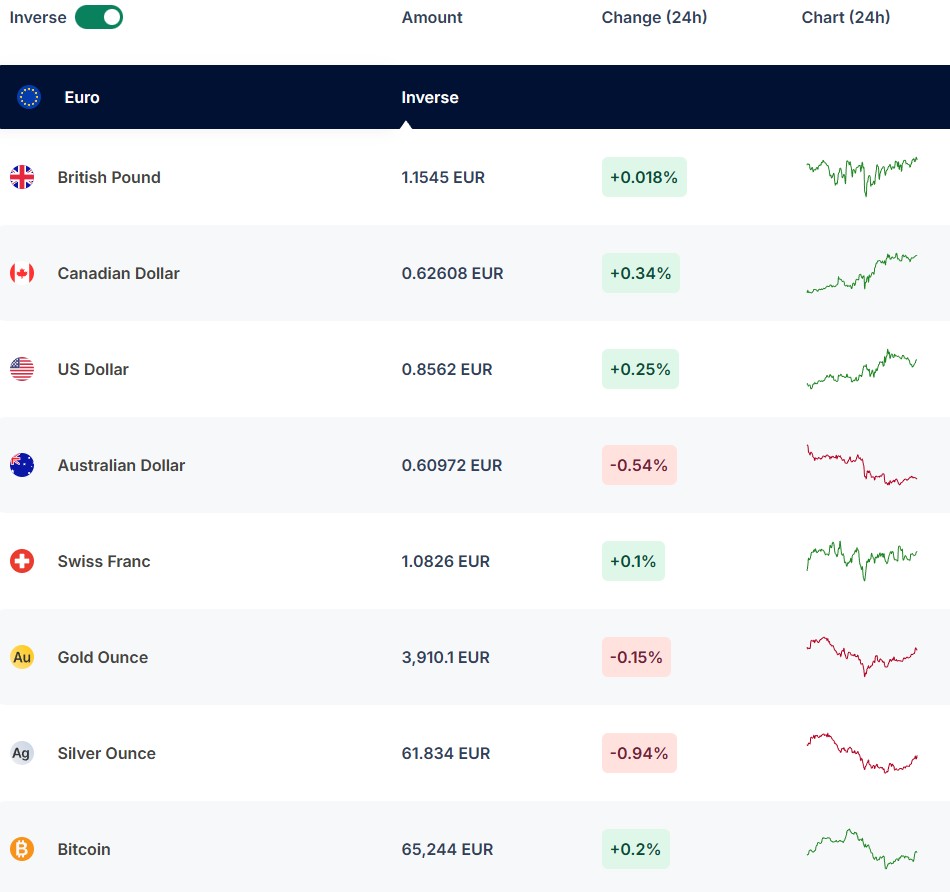This screenshot has height=892, width=950.
Task: Click the Silver Ounce Ag icon
Action: click(22, 753)
